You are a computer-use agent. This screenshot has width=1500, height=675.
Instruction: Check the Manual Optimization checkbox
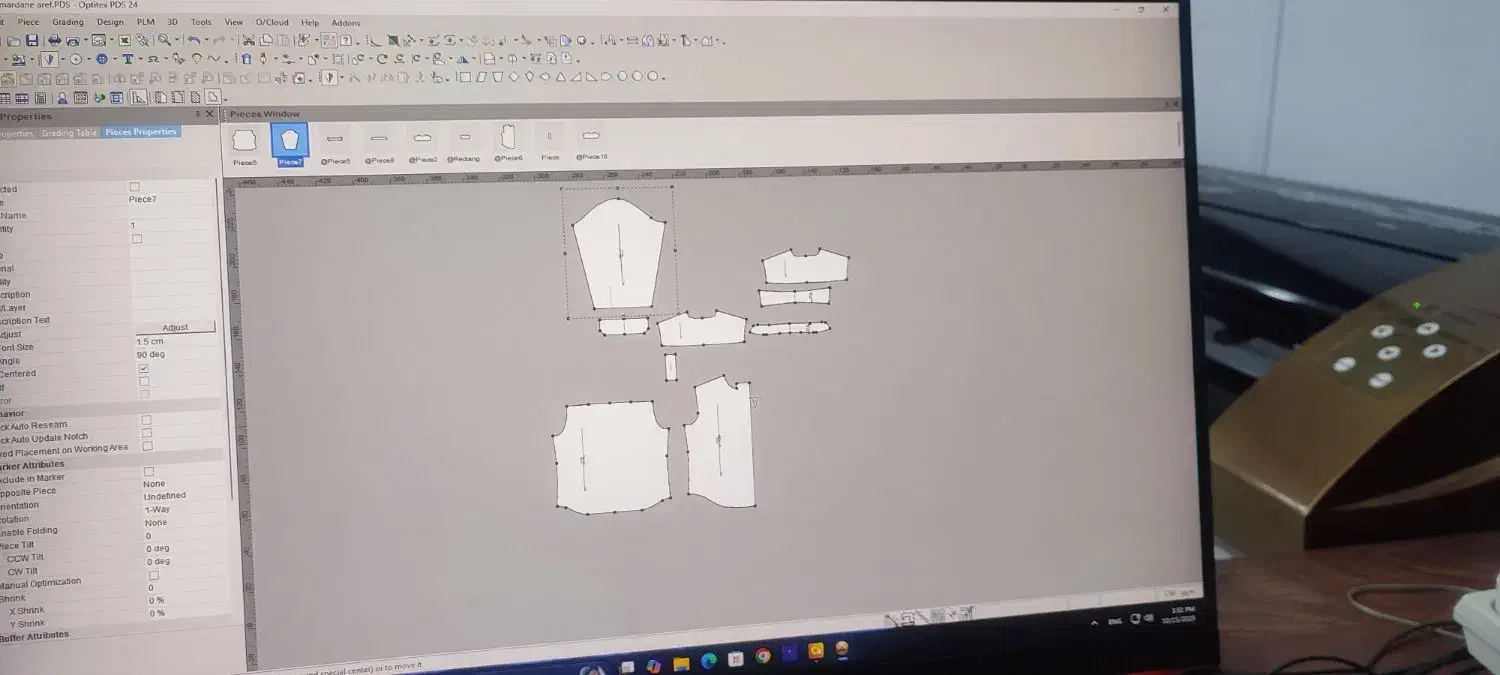[x=153, y=575]
